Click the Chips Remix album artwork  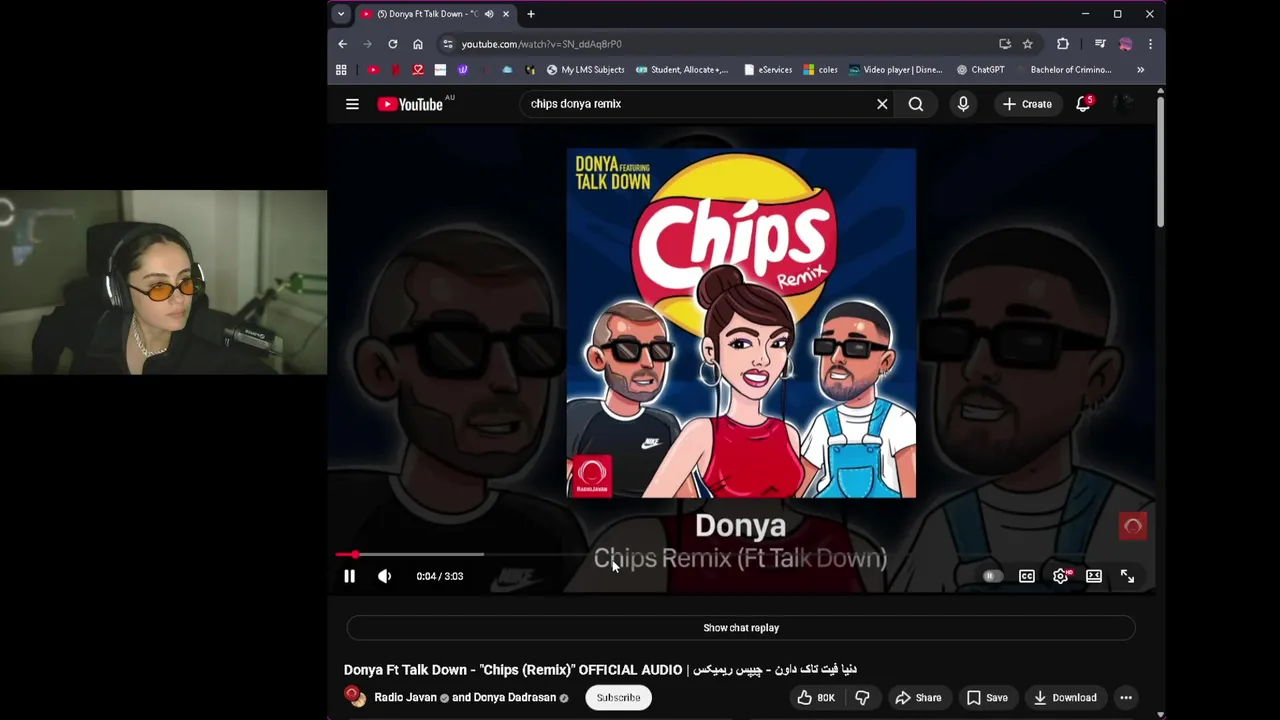pyautogui.click(x=741, y=323)
